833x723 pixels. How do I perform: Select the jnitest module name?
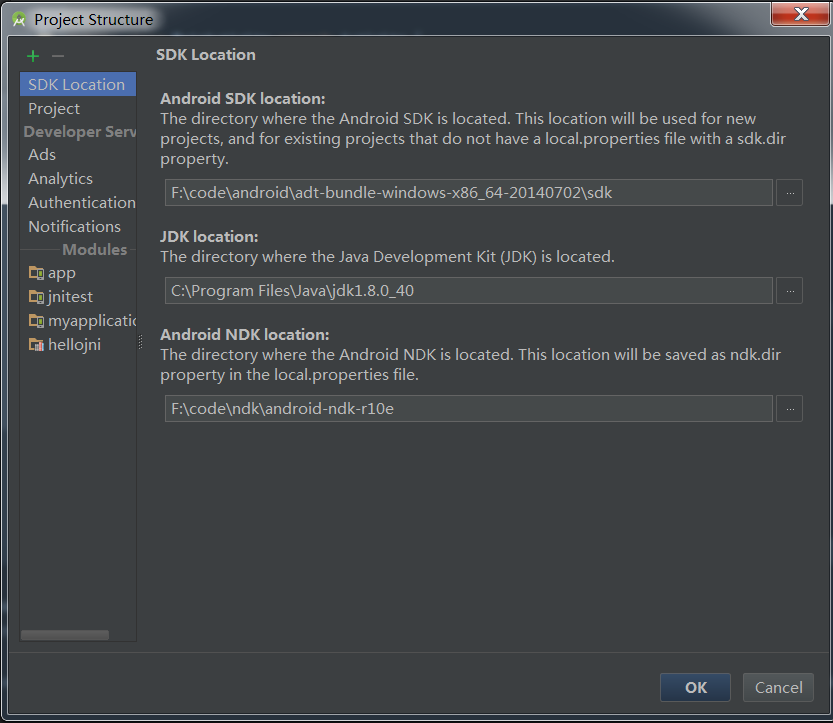pos(70,297)
